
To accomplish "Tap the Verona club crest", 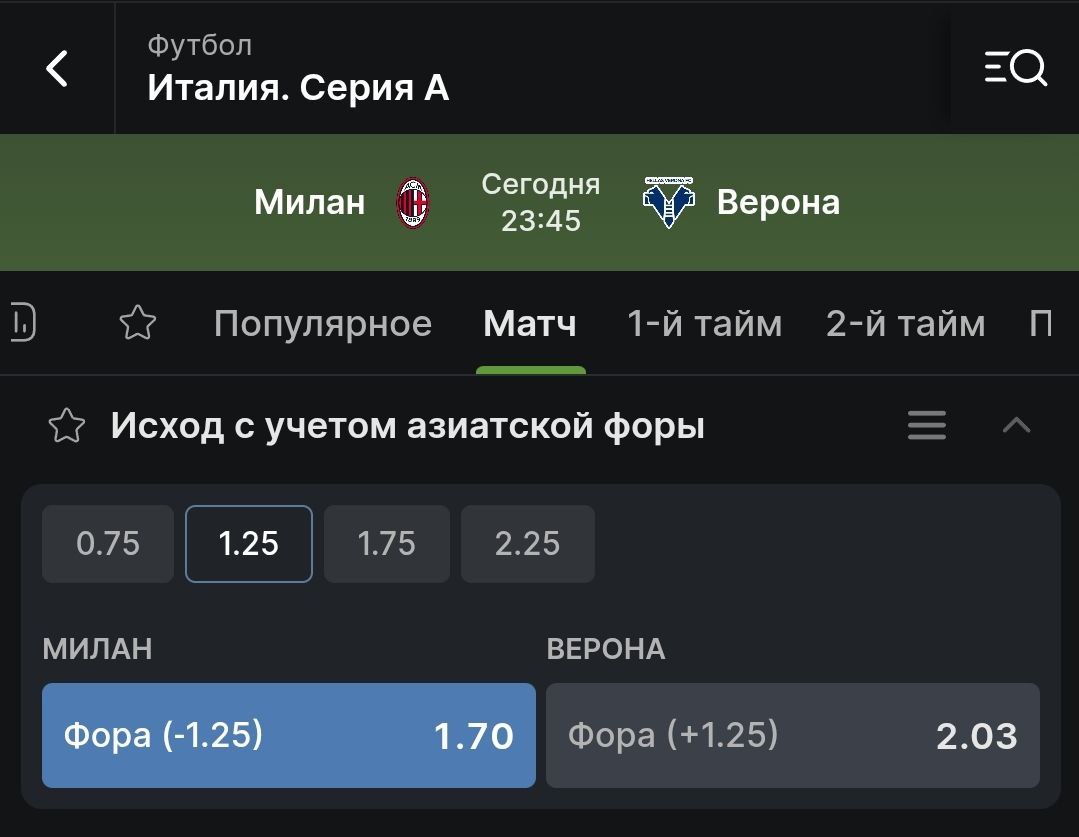I will click(x=668, y=202).
